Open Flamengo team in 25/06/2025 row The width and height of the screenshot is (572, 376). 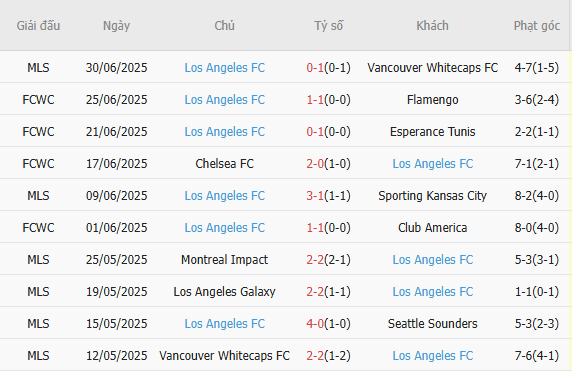coord(433,100)
